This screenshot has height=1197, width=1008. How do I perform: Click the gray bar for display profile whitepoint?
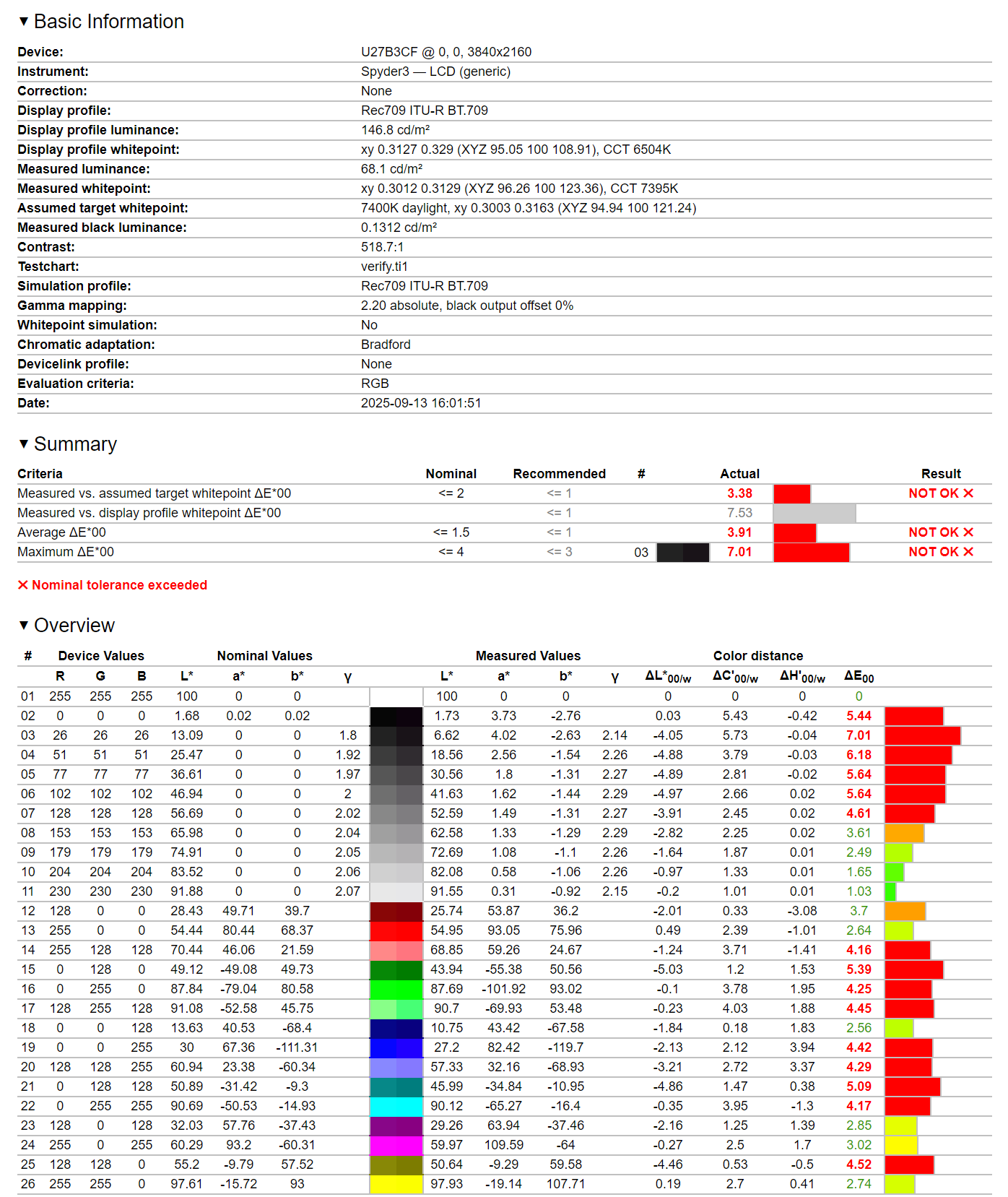pyautogui.click(x=814, y=513)
